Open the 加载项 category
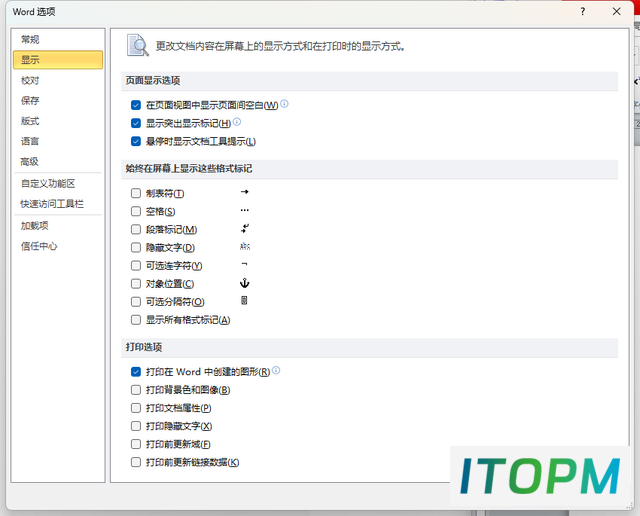Image resolution: width=640 pixels, height=516 pixels. click(58, 226)
